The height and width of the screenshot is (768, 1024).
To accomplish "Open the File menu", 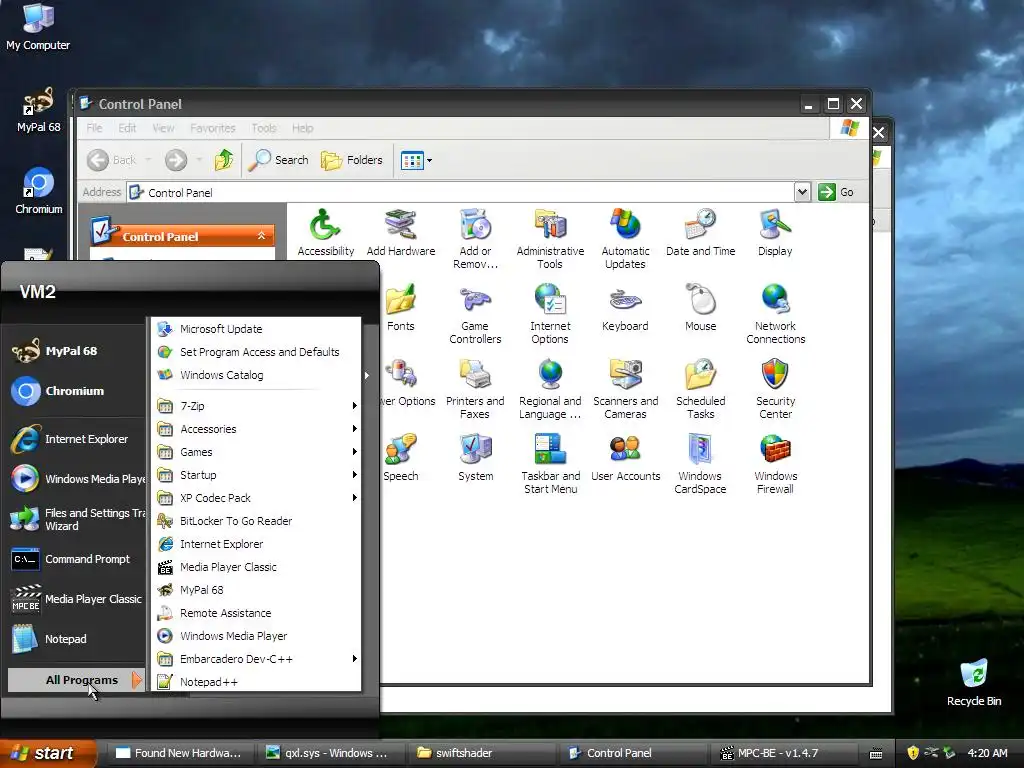I will coord(94,128).
